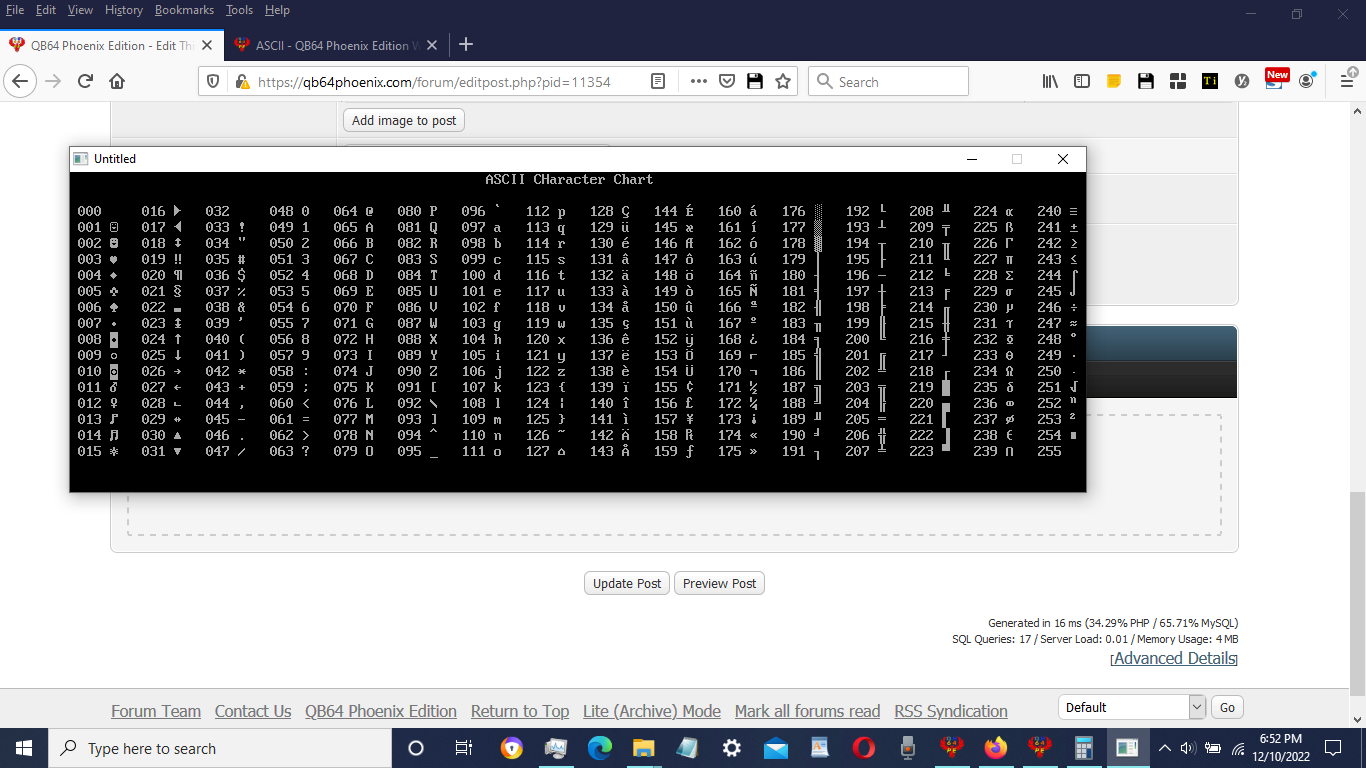Open Task View on taskbar
The image size is (1366, 768).
(x=464, y=748)
